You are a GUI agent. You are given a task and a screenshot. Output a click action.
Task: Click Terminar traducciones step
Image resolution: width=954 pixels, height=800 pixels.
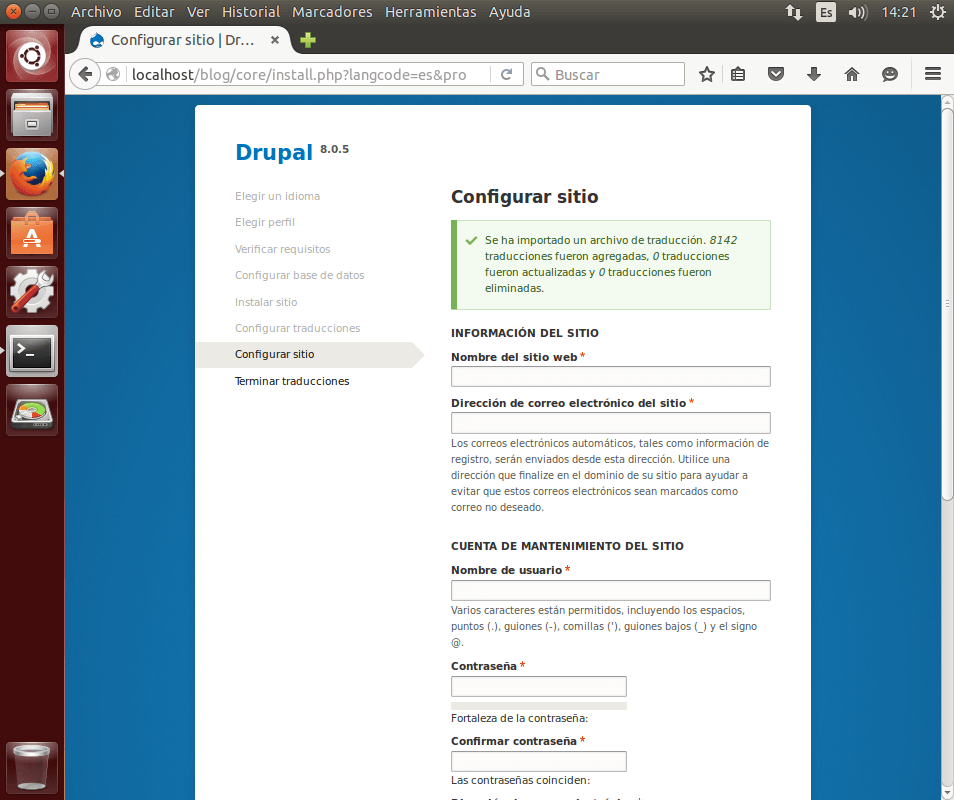pyautogui.click(x=292, y=381)
